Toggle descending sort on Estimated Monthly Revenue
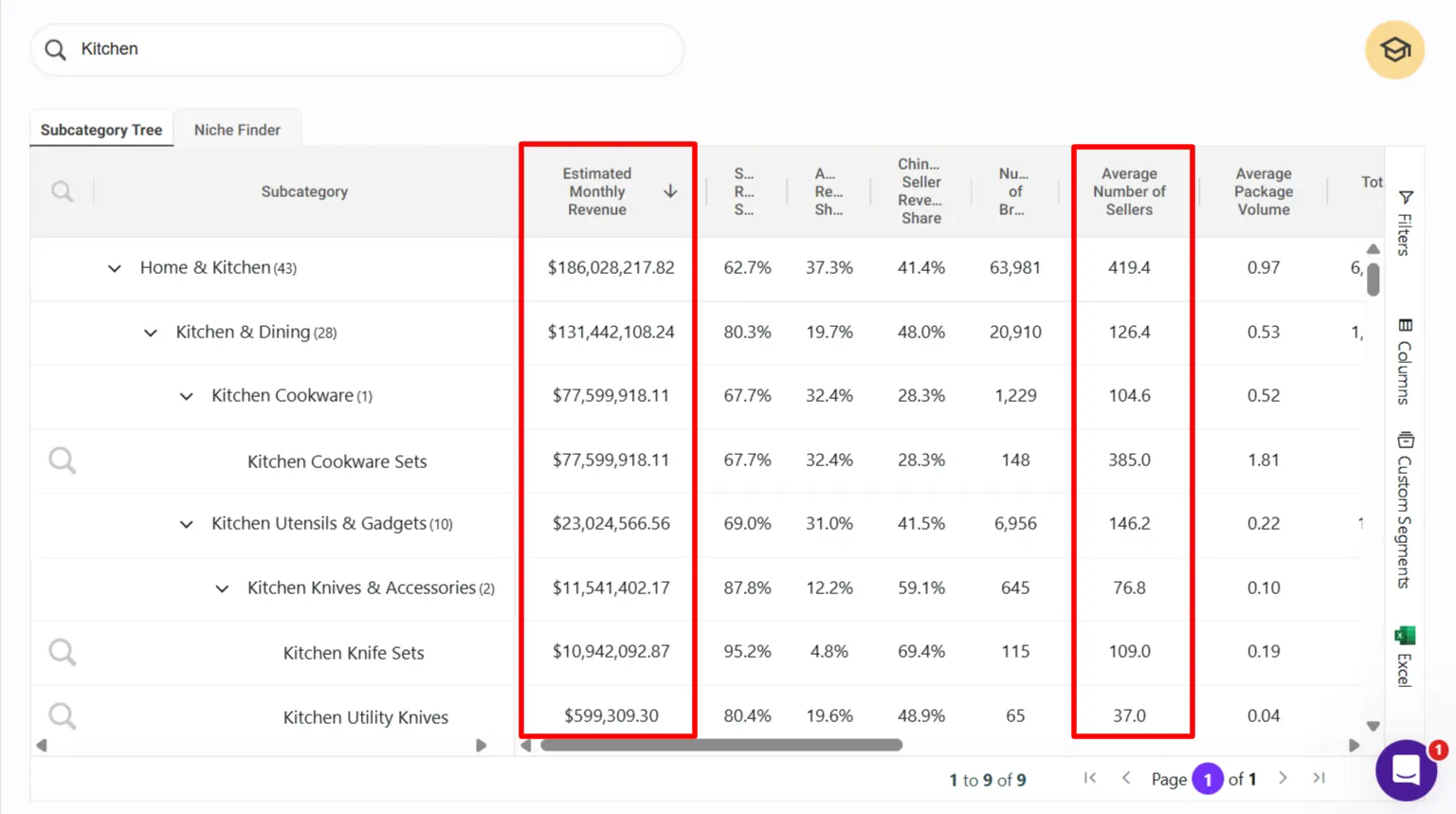 point(670,190)
